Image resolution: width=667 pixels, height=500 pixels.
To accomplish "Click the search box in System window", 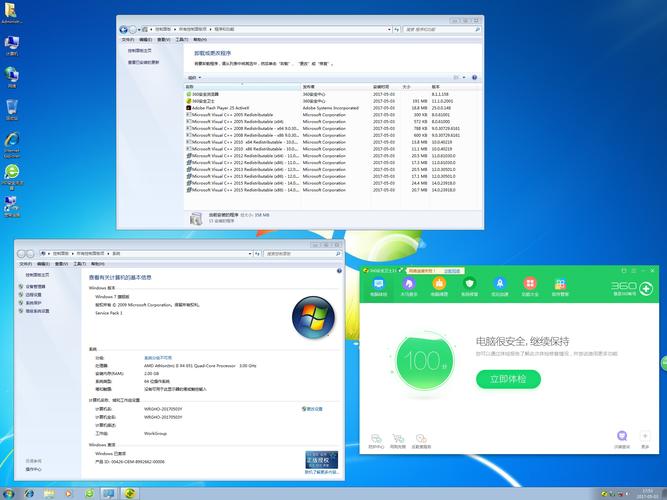I will (x=302, y=254).
